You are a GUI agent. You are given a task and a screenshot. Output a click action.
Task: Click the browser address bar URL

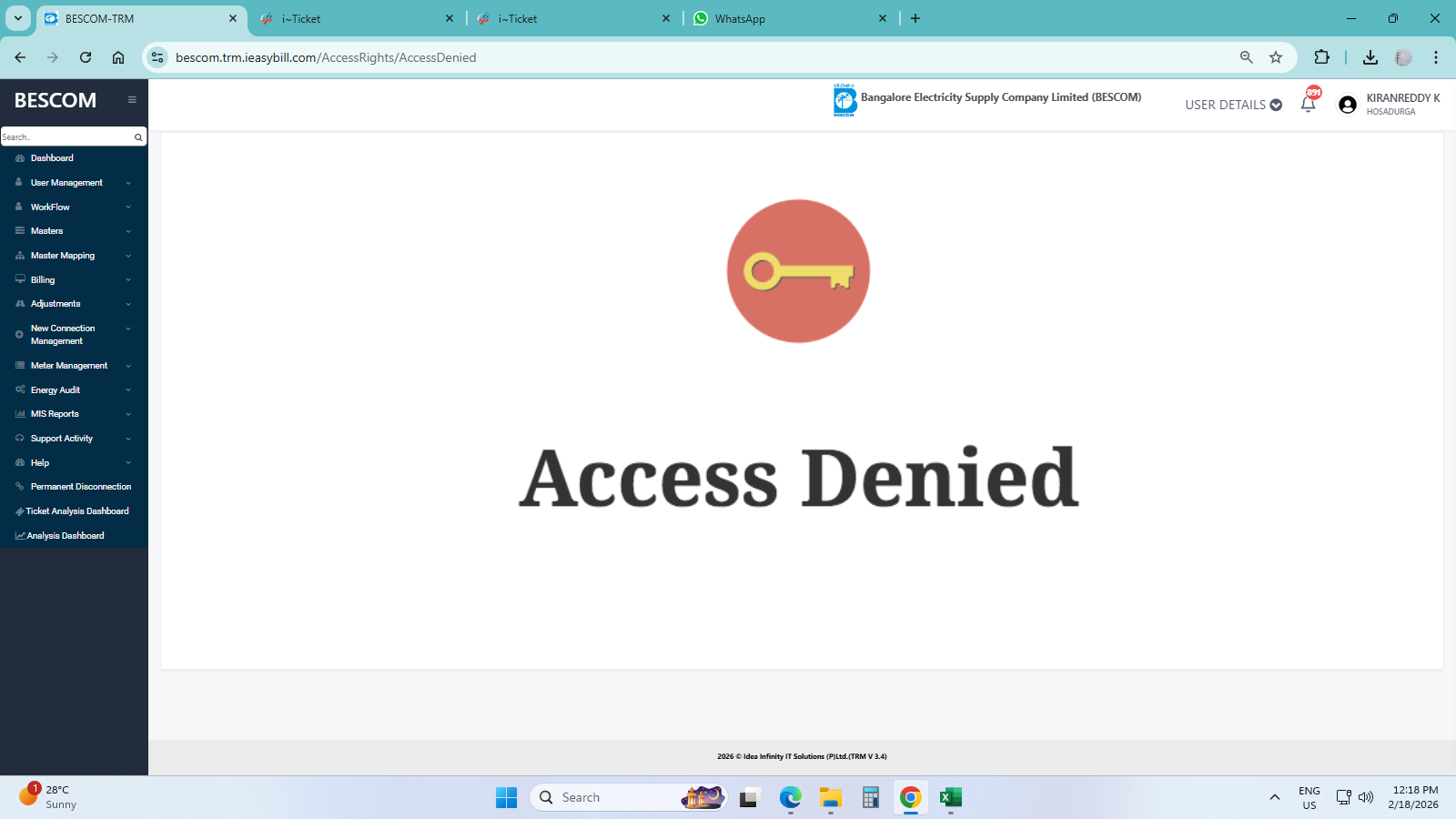point(326,57)
